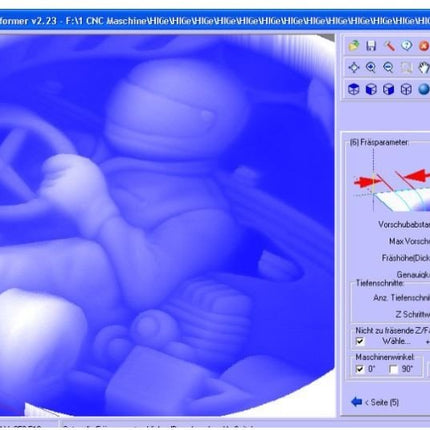
Task: Select the greyed zoom window icon
Action: pos(406,67)
